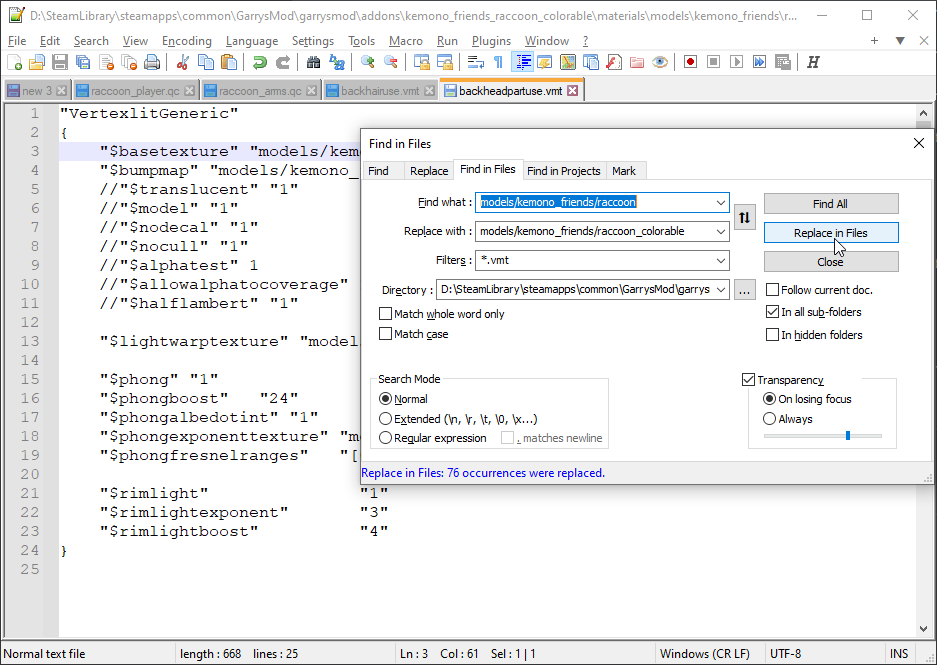Click Replace in Files button
937x665 pixels.
pyautogui.click(x=831, y=233)
